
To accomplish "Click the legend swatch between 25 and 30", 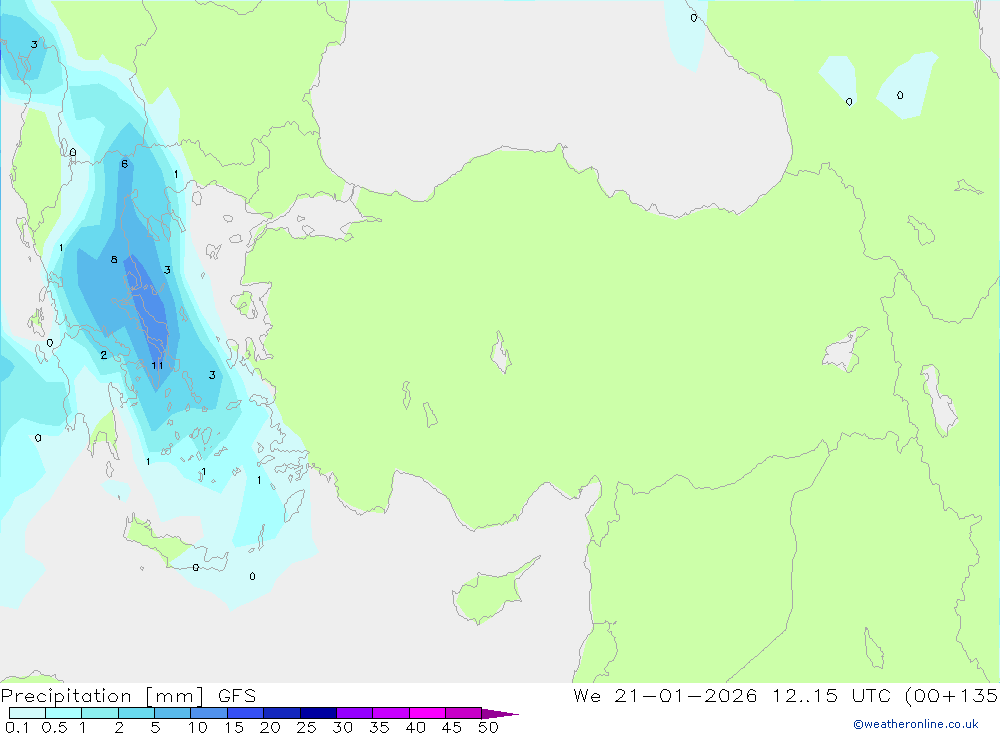I will [318, 713].
